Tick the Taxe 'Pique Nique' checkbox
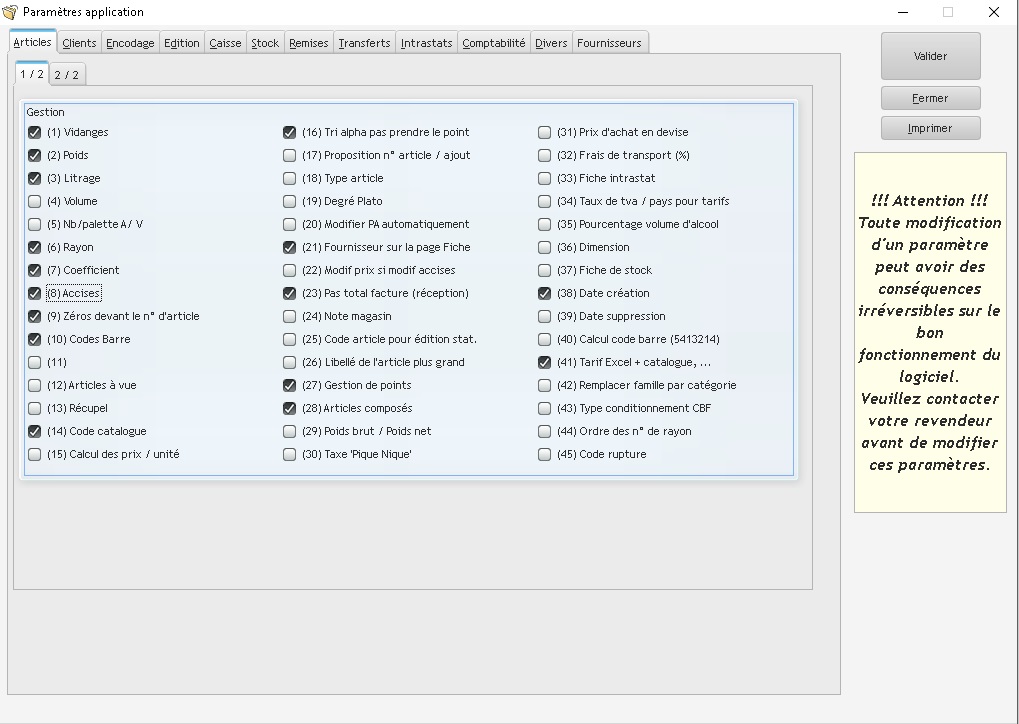1019x724 pixels. coord(290,454)
